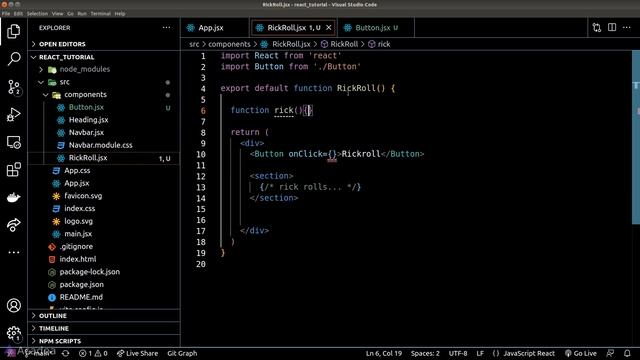The height and width of the screenshot is (360, 640).
Task: Open Git Graph from status bar
Action: [x=182, y=353]
